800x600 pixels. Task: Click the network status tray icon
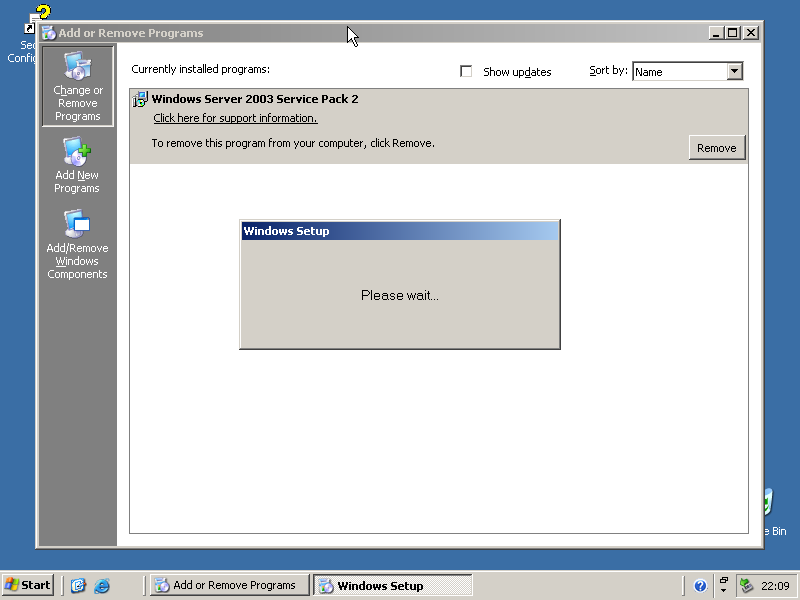coord(746,586)
